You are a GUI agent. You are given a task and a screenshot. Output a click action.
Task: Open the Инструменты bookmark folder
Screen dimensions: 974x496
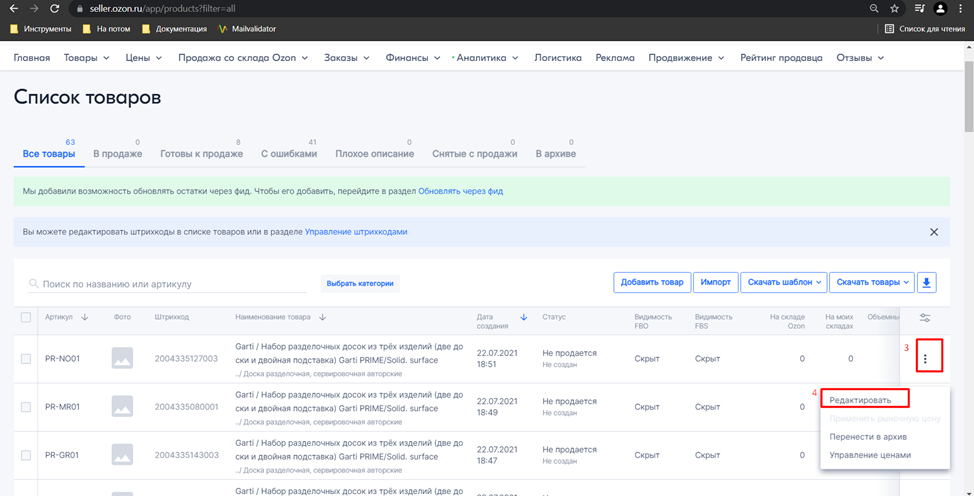pos(40,29)
